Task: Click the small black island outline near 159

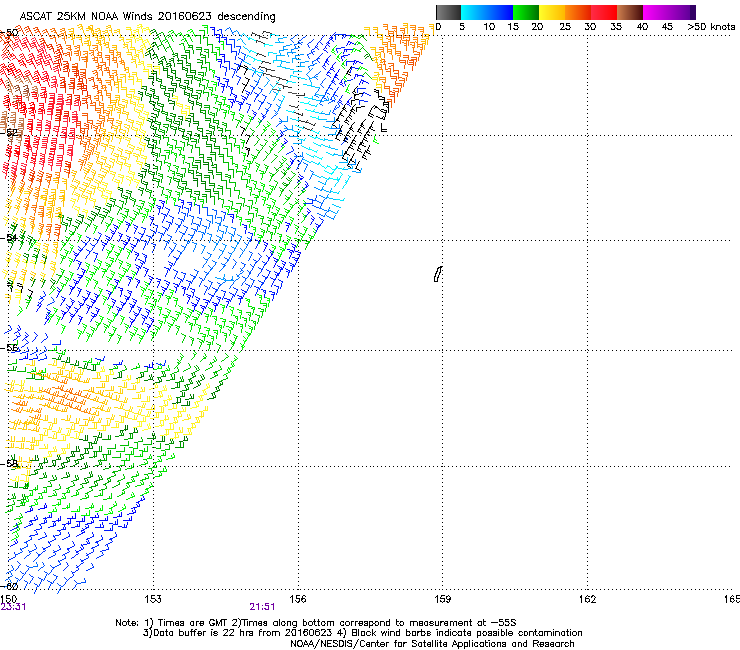Action: pos(438,274)
